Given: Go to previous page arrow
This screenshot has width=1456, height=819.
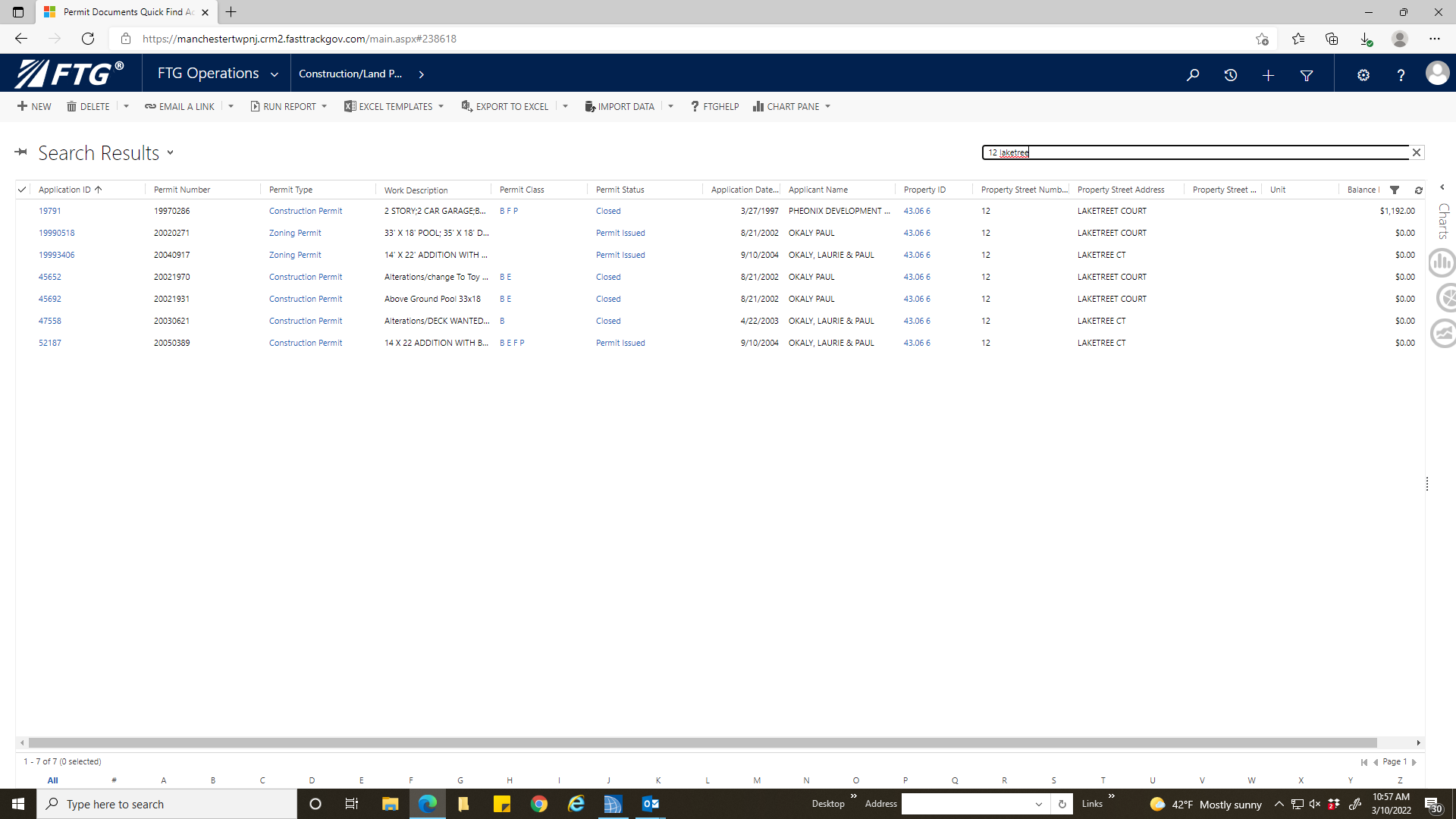Looking at the screenshot, I should coord(1376,762).
